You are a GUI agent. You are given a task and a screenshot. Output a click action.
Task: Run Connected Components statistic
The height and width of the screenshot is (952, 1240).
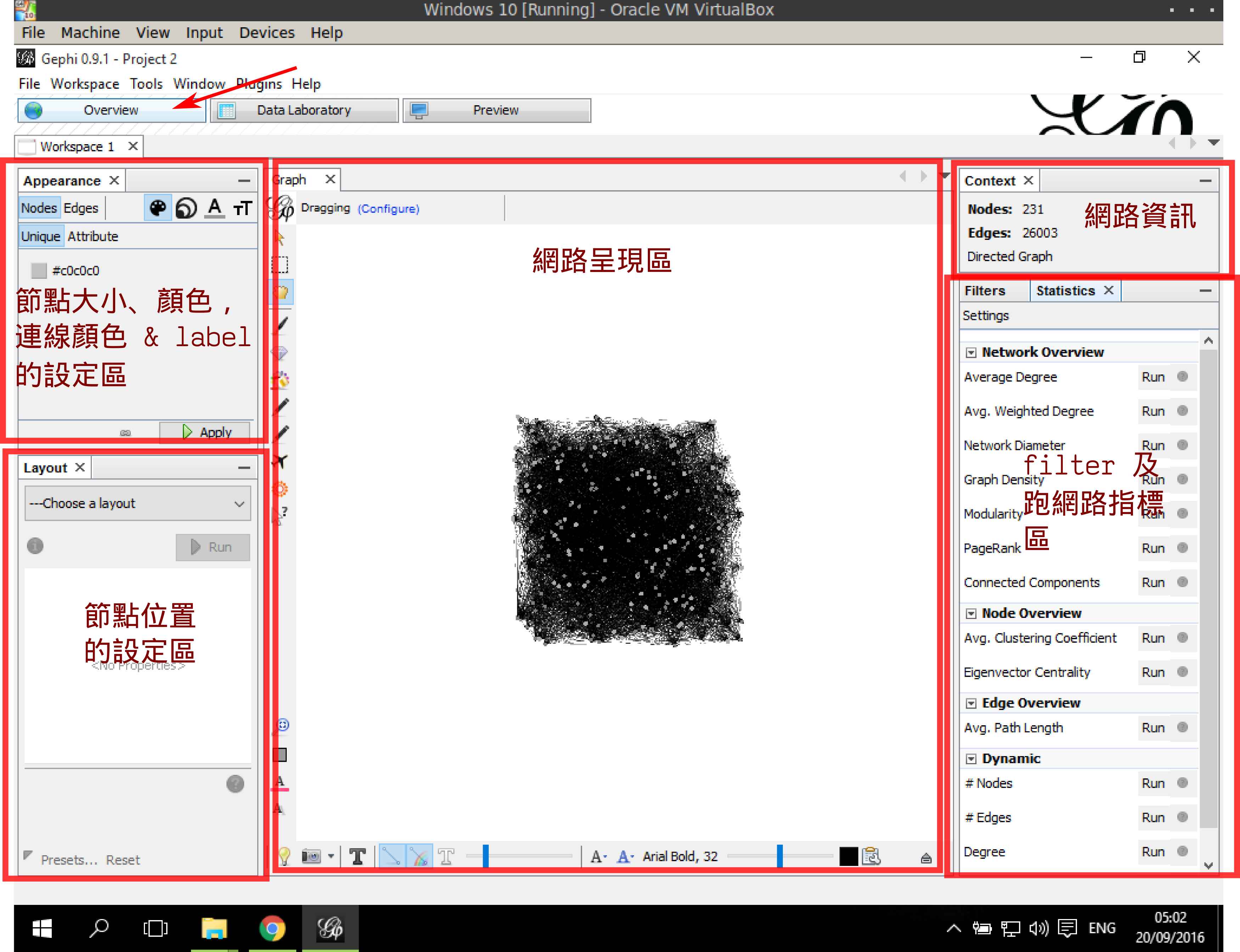[x=1153, y=582]
